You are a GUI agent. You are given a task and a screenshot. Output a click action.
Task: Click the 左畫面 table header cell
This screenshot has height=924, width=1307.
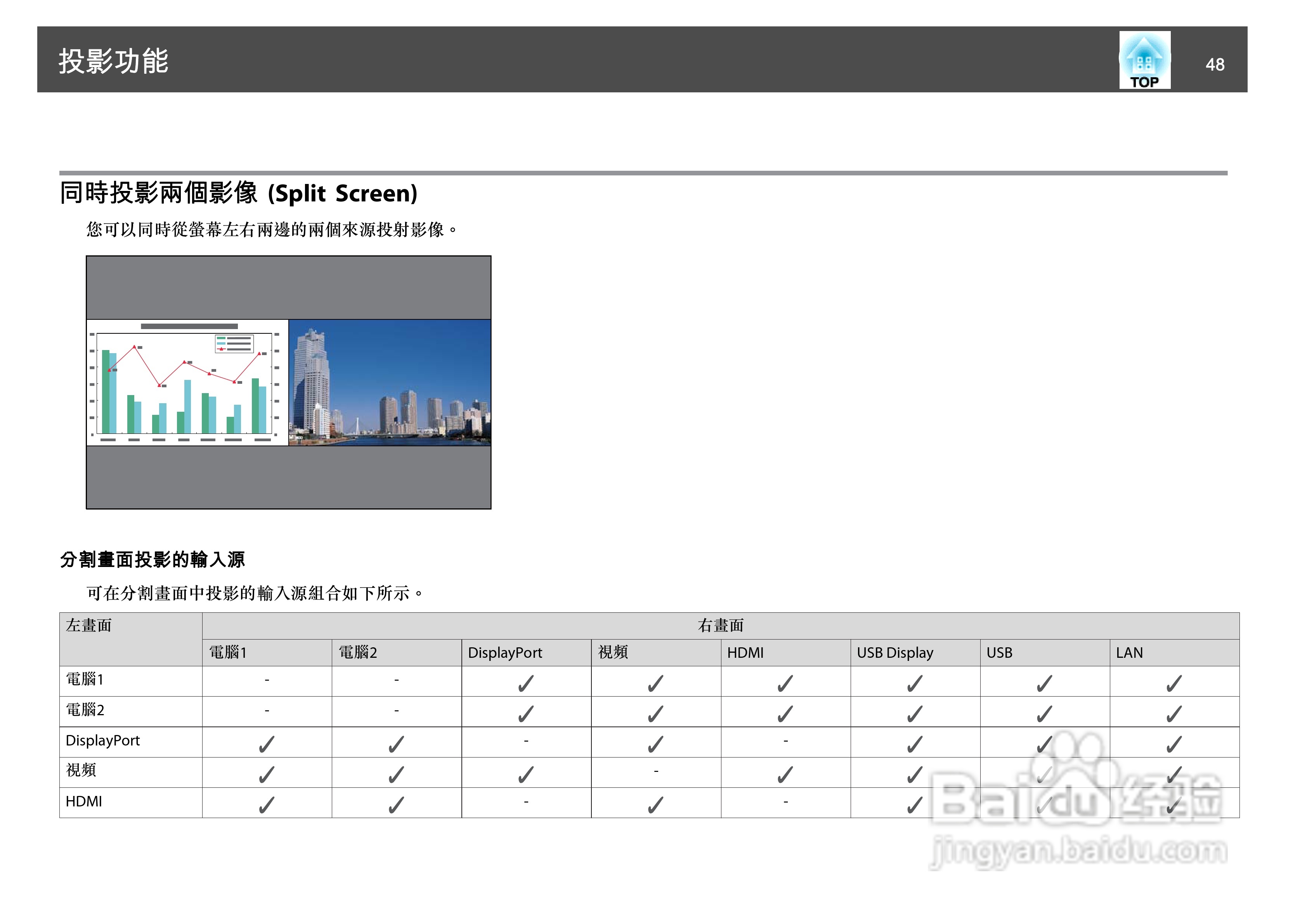pyautogui.click(x=89, y=625)
